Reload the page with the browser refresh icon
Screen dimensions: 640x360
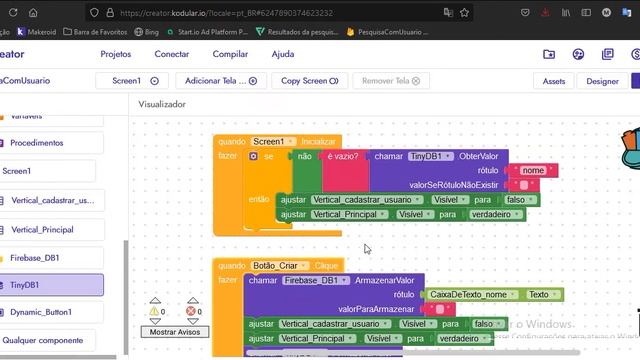[13, 13]
